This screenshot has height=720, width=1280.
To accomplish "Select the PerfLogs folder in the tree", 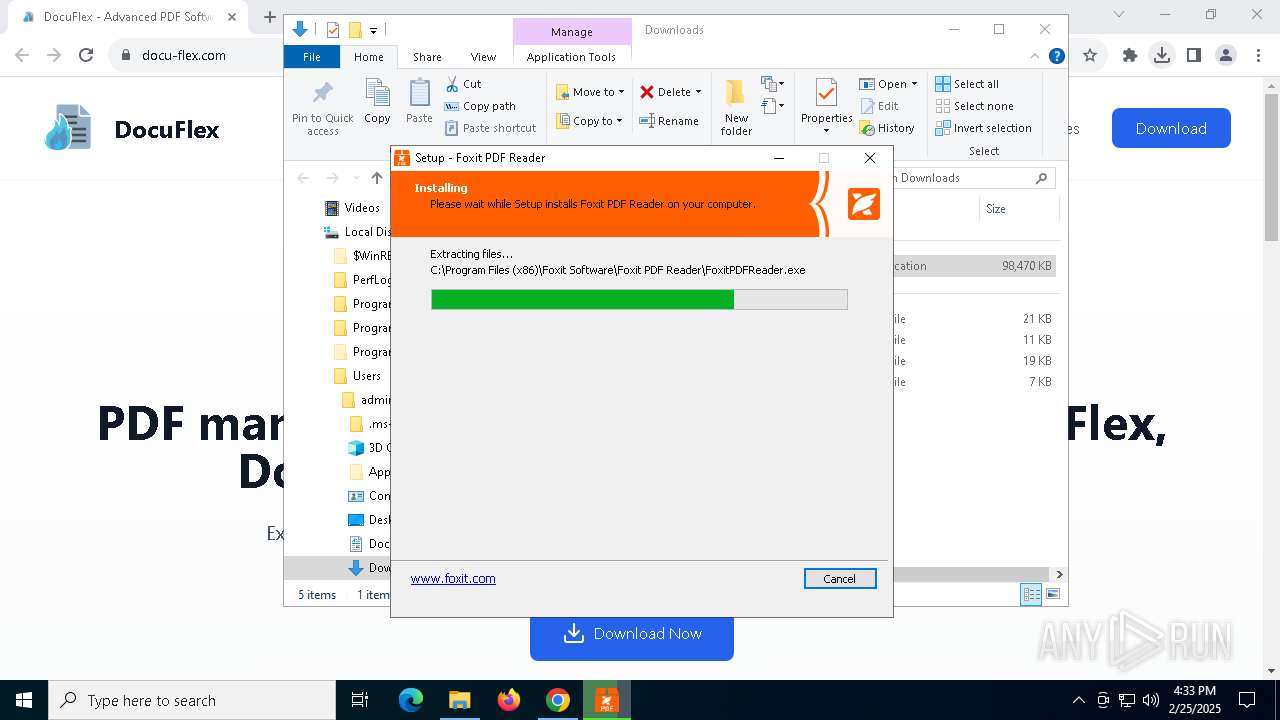I will [x=361, y=280].
